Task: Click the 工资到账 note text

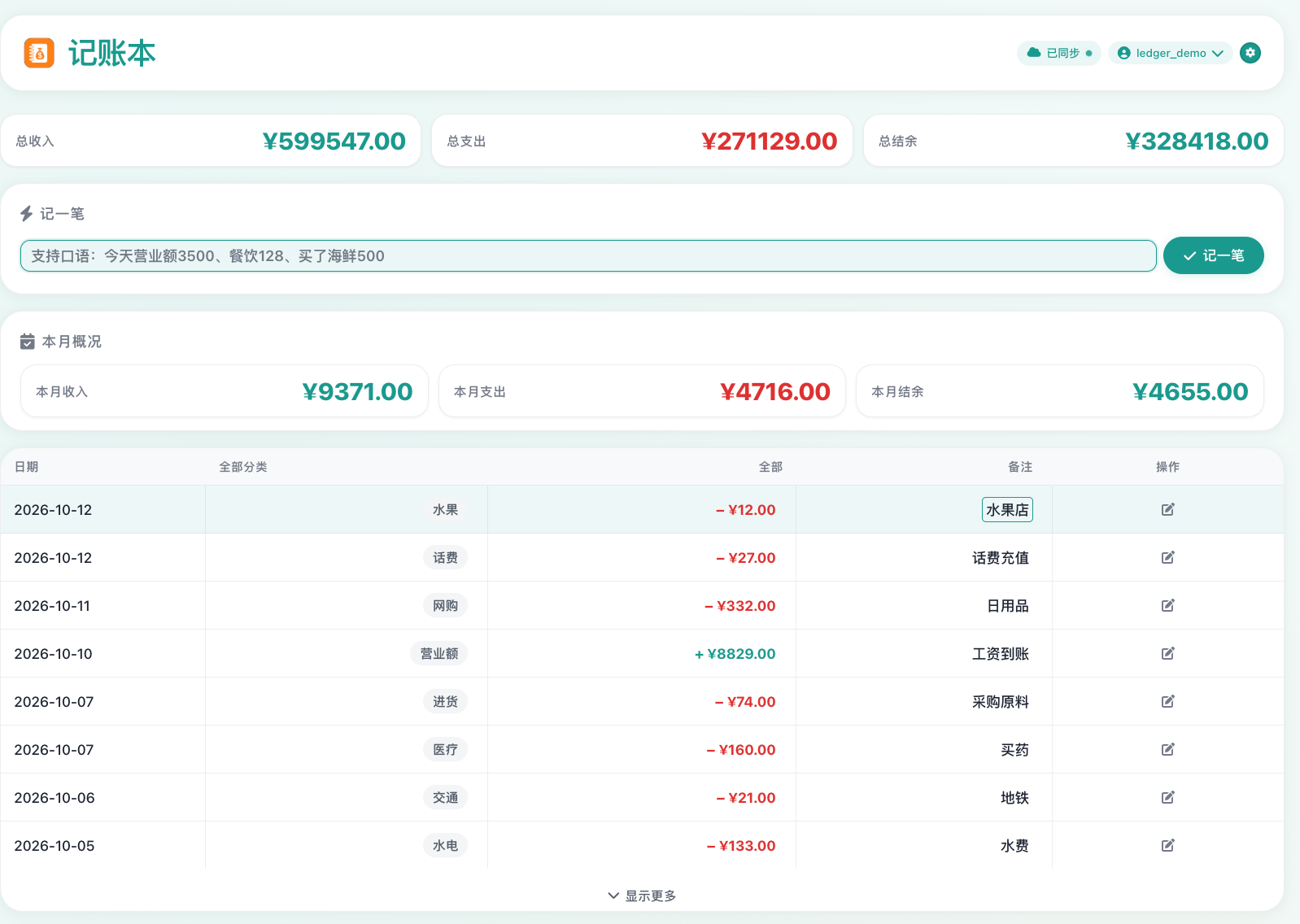Action: pos(1001,654)
